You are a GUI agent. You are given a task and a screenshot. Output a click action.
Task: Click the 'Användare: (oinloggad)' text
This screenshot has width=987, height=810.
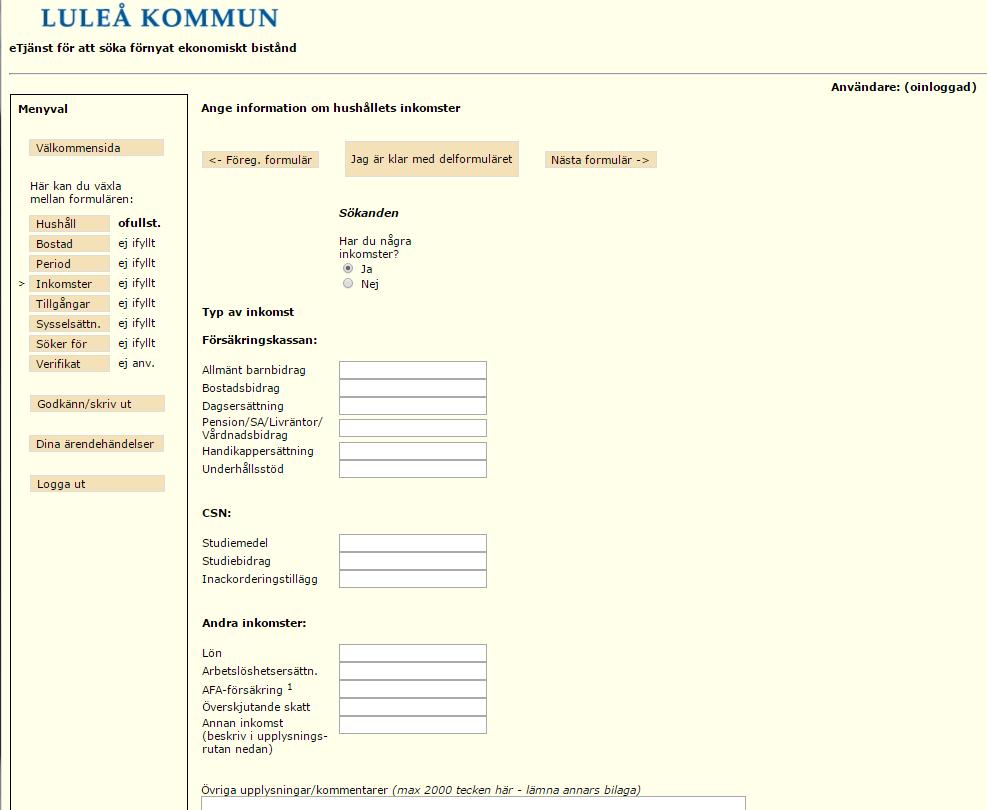(x=904, y=87)
